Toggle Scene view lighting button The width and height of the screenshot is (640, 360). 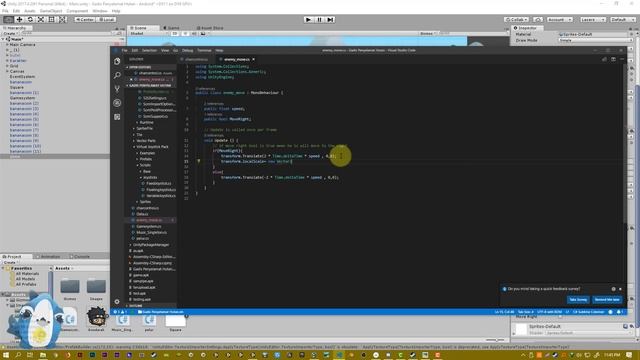tap(185, 33)
